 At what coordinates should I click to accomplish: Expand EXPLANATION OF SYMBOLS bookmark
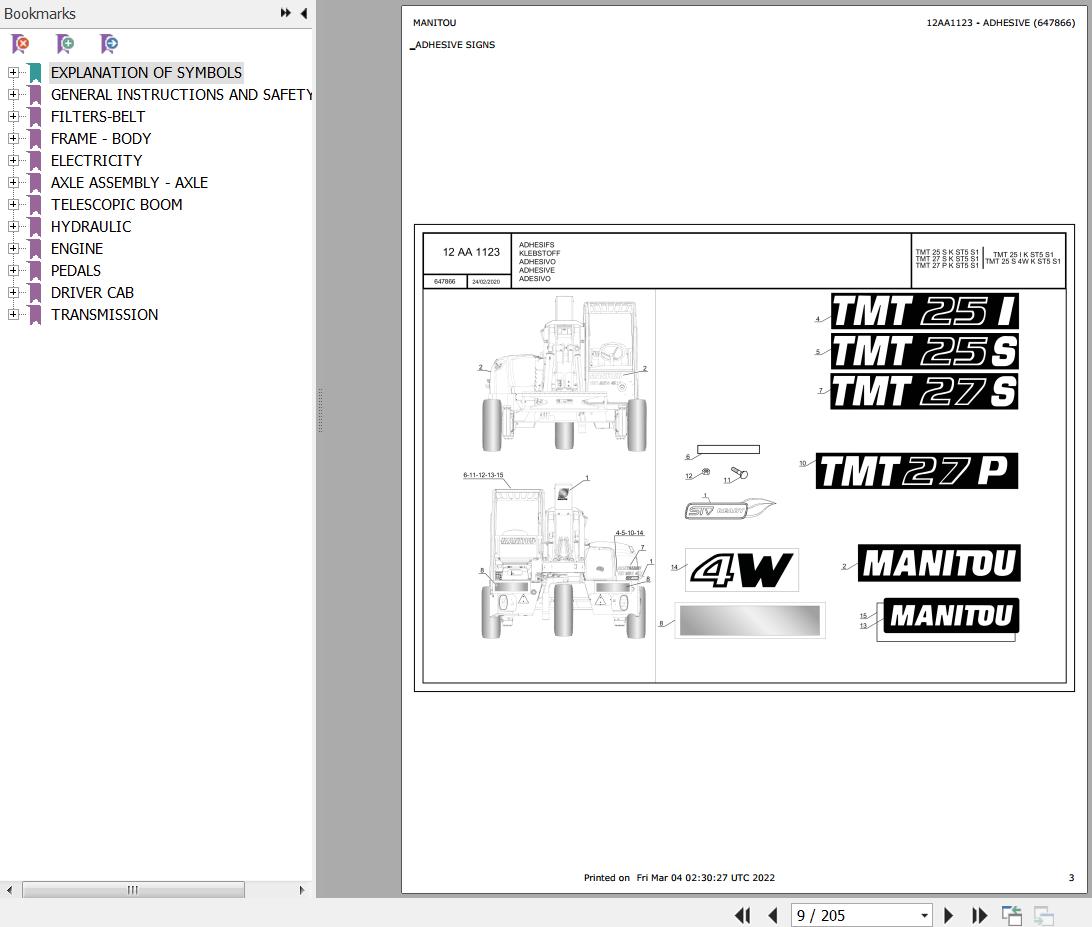click(13, 72)
